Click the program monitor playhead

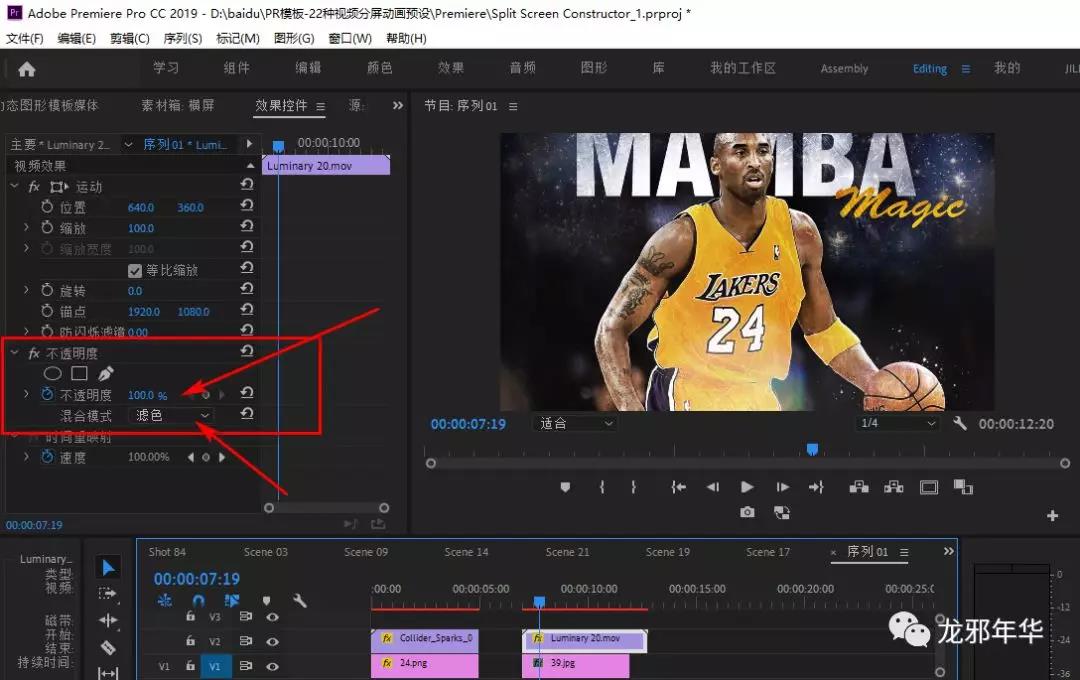(812, 450)
